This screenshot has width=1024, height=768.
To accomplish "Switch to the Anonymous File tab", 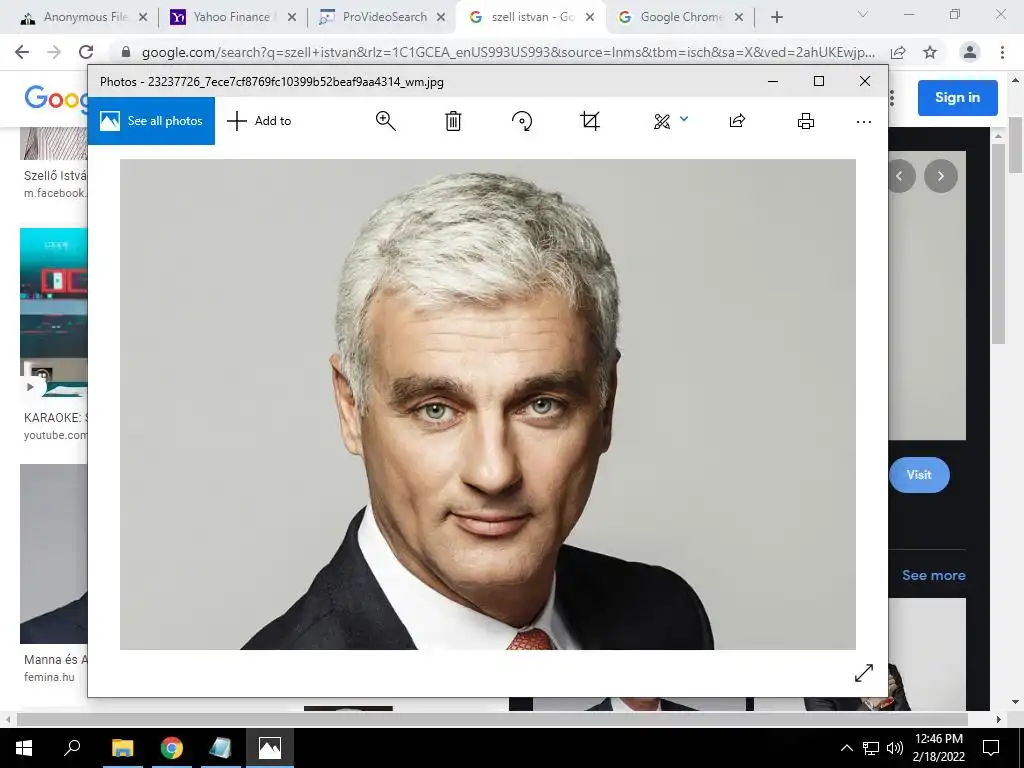I will click(x=84, y=17).
